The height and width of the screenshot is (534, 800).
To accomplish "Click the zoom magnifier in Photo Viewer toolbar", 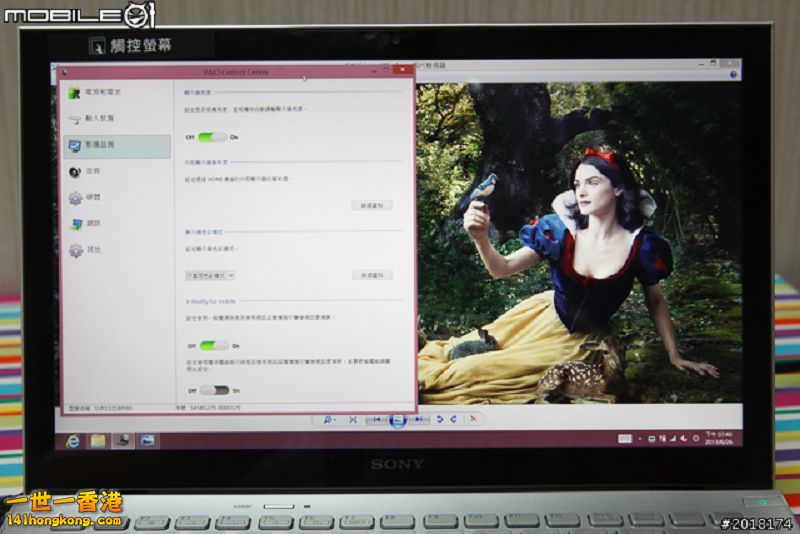I will [328, 419].
